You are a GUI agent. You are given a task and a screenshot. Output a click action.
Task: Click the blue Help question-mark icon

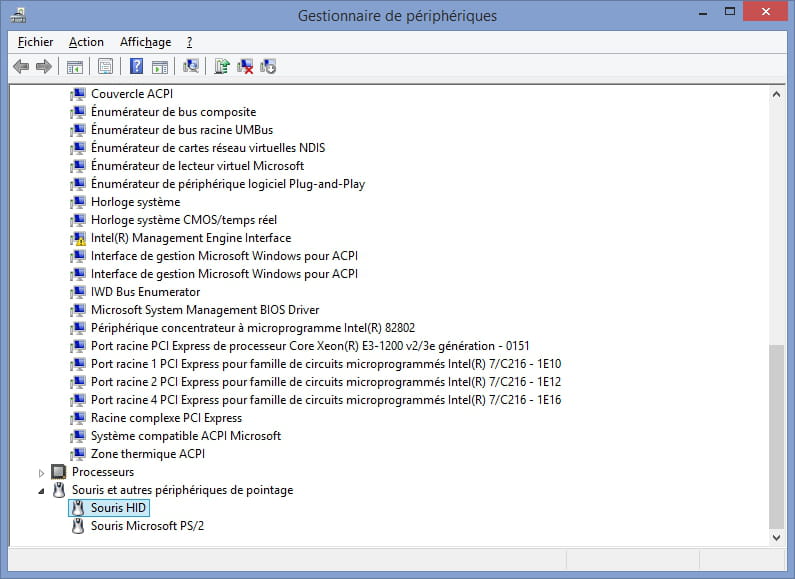[x=136, y=66]
